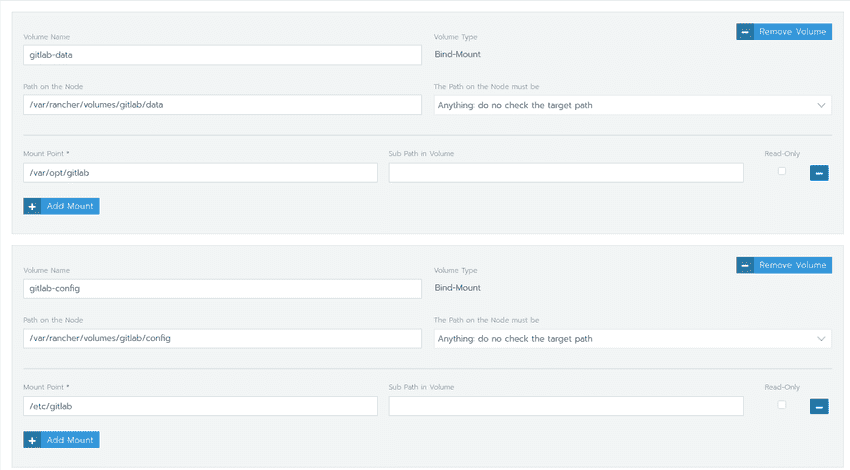Click Add Mount text in gitlab-data volume
Viewport: 850px width, 470px height.
coord(70,206)
